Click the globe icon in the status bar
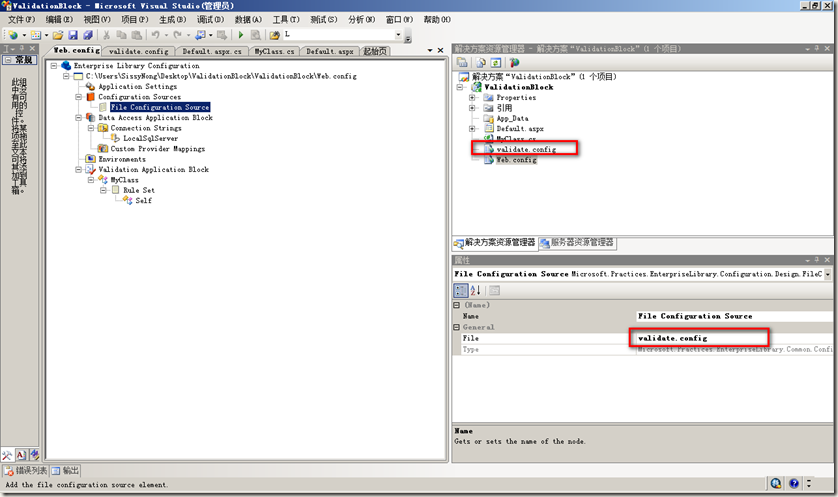This screenshot has width=838, height=497. pos(776,484)
